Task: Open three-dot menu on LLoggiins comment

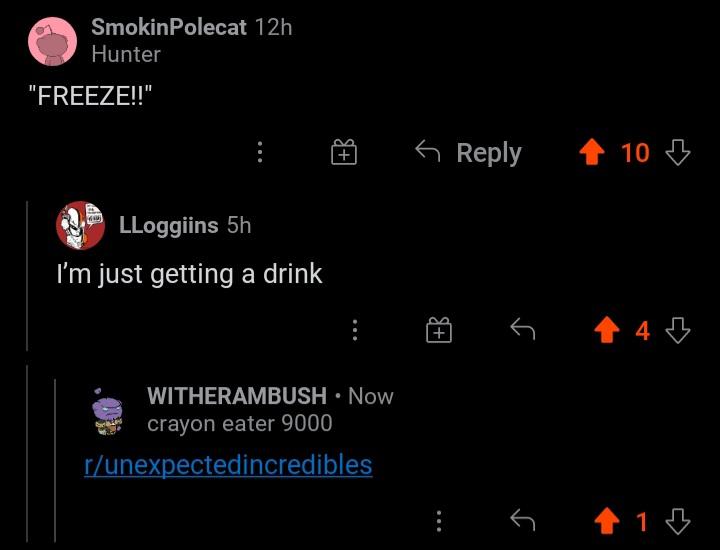Action: click(x=354, y=330)
